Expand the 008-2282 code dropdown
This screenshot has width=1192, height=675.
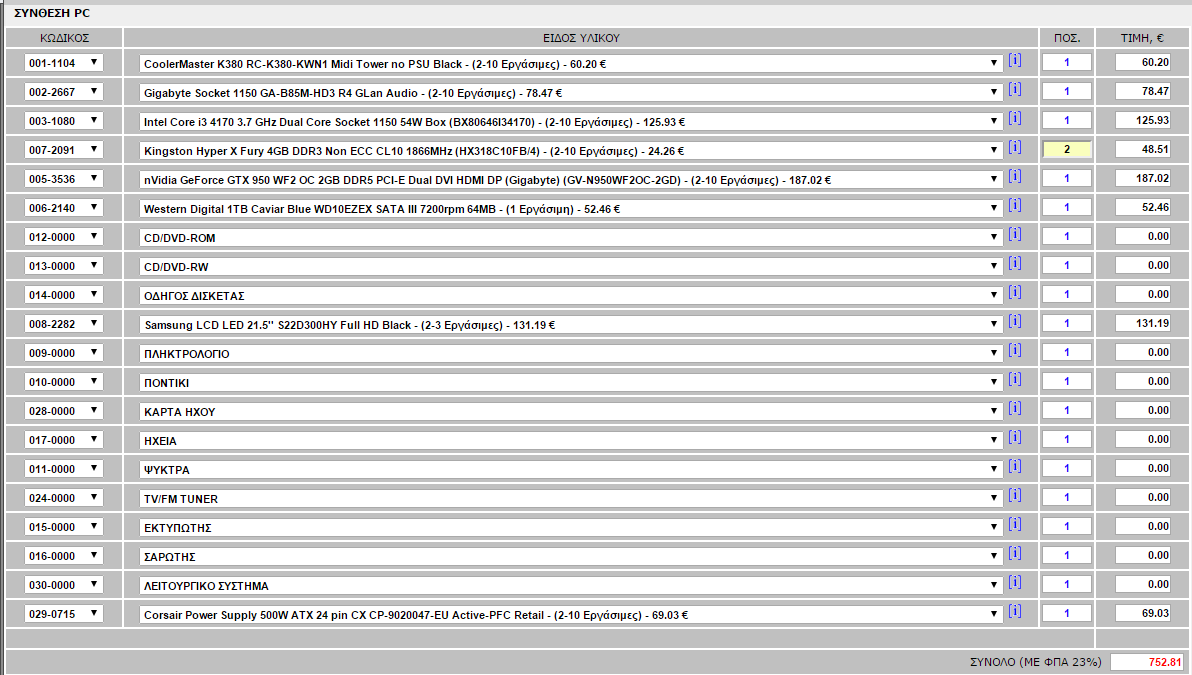[64, 324]
